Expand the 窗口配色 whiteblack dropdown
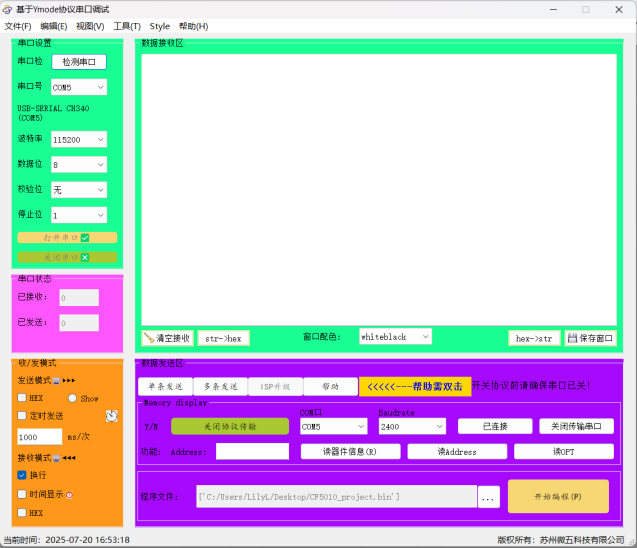The width and height of the screenshot is (637, 548). click(x=394, y=337)
